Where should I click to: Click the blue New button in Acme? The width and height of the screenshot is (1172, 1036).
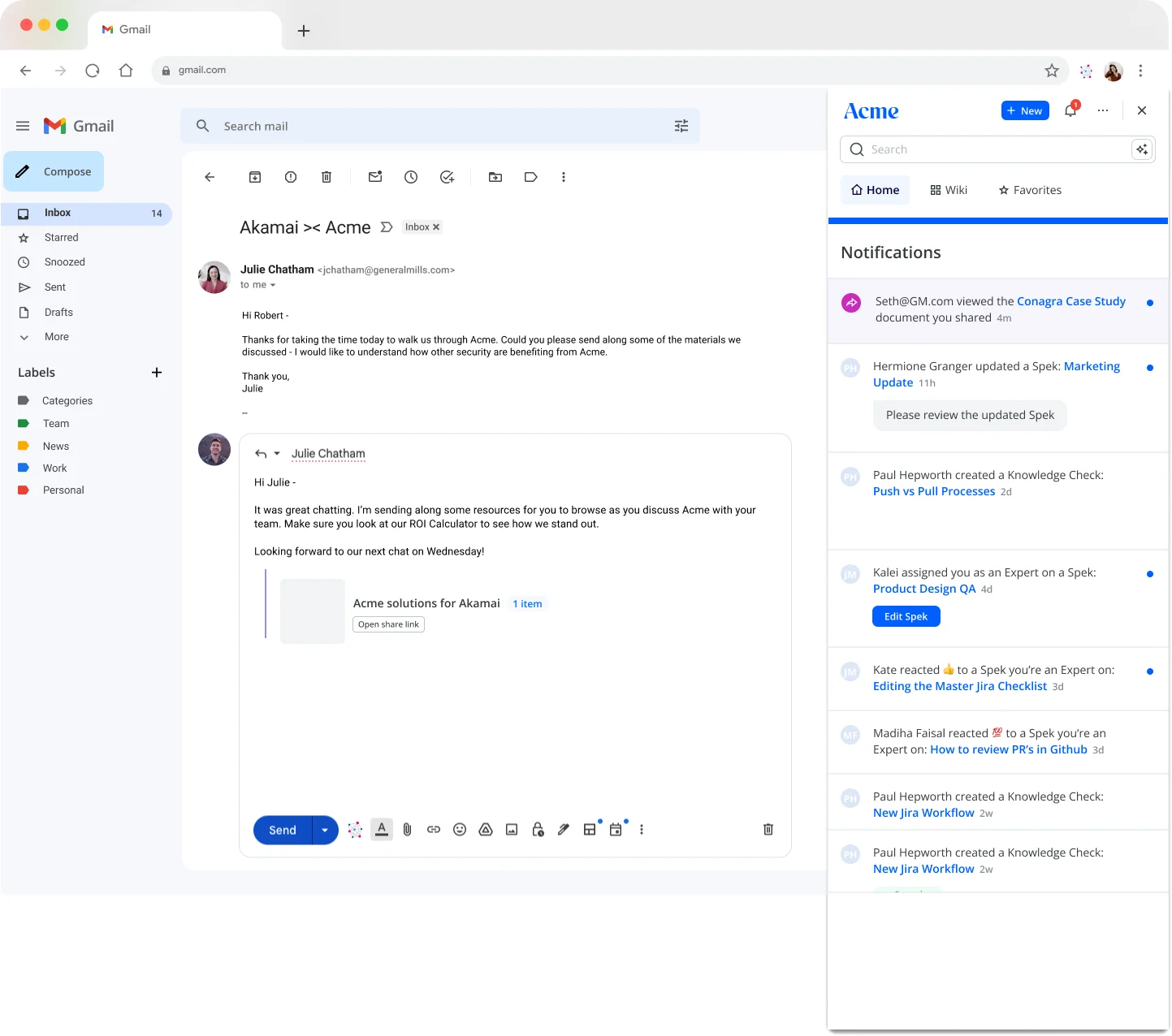click(1025, 110)
